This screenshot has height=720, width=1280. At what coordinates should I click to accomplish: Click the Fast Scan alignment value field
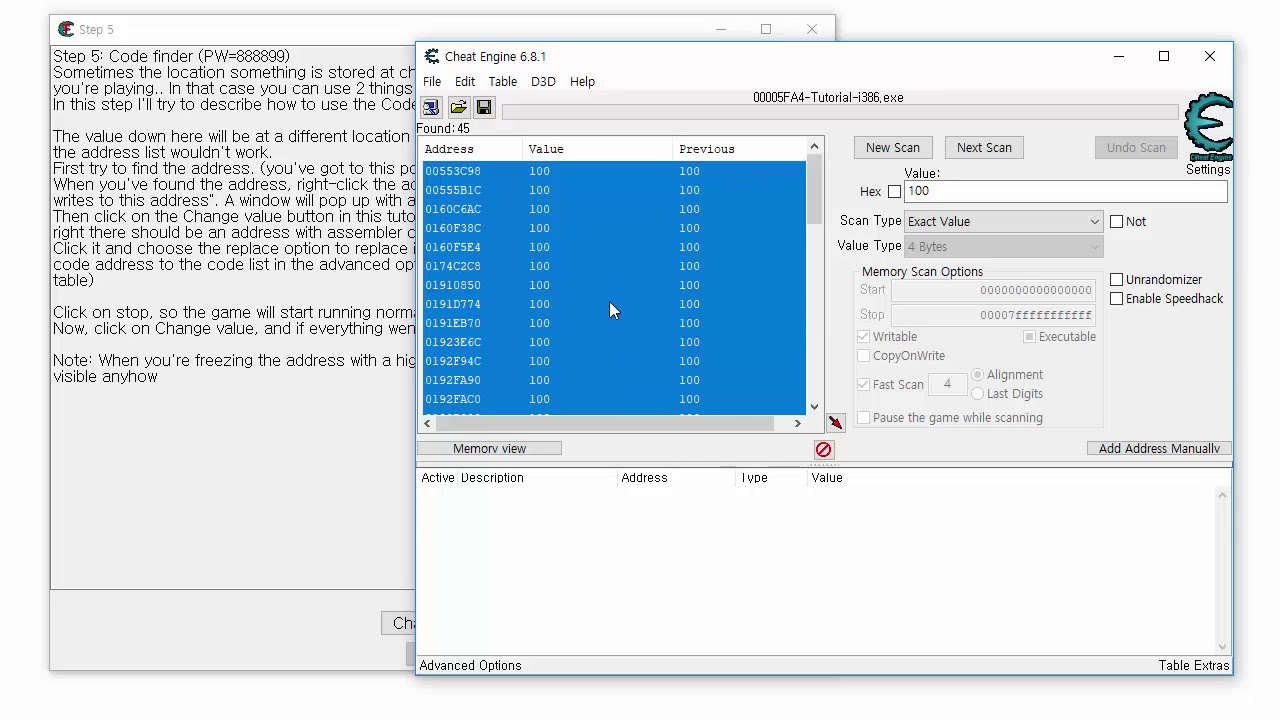point(946,385)
